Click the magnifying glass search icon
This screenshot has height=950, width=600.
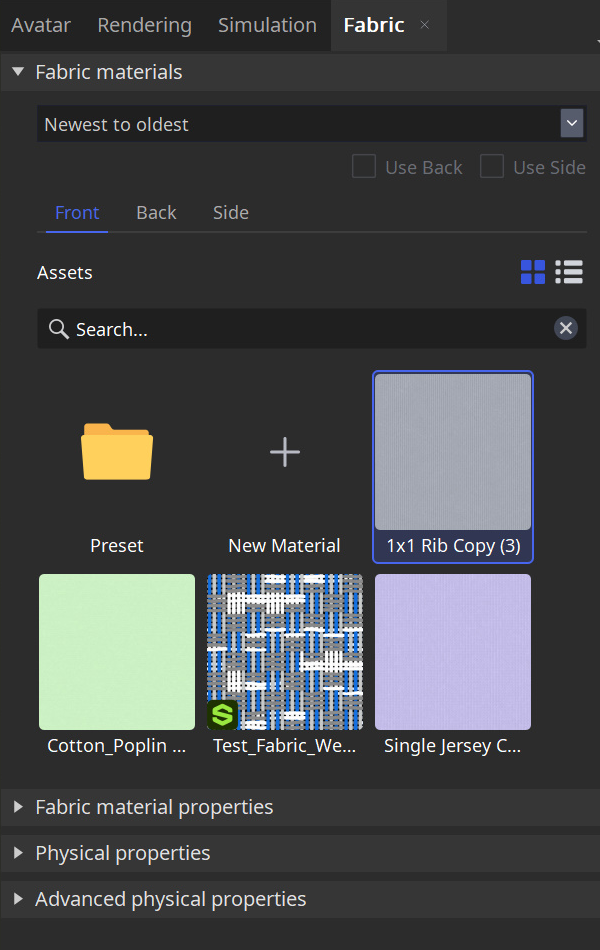coord(59,328)
